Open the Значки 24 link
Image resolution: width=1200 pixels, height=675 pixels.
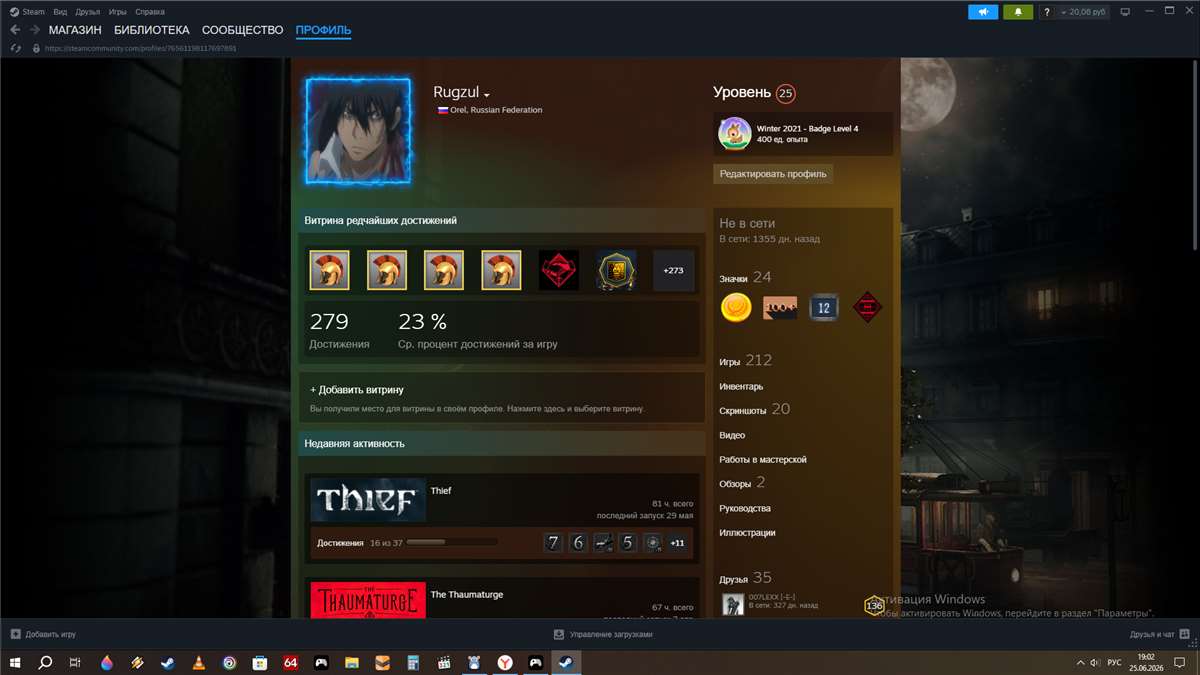[745, 277]
